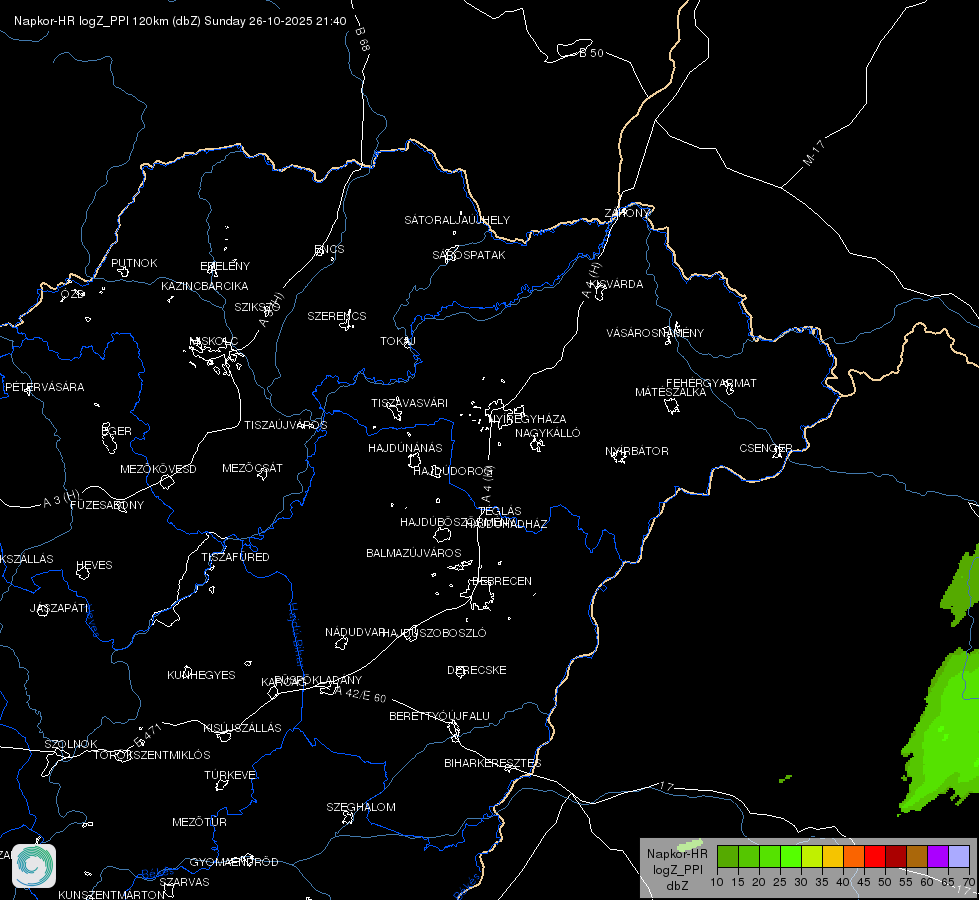Select the yellow 35–40 dBZ legend swatch

(833, 857)
